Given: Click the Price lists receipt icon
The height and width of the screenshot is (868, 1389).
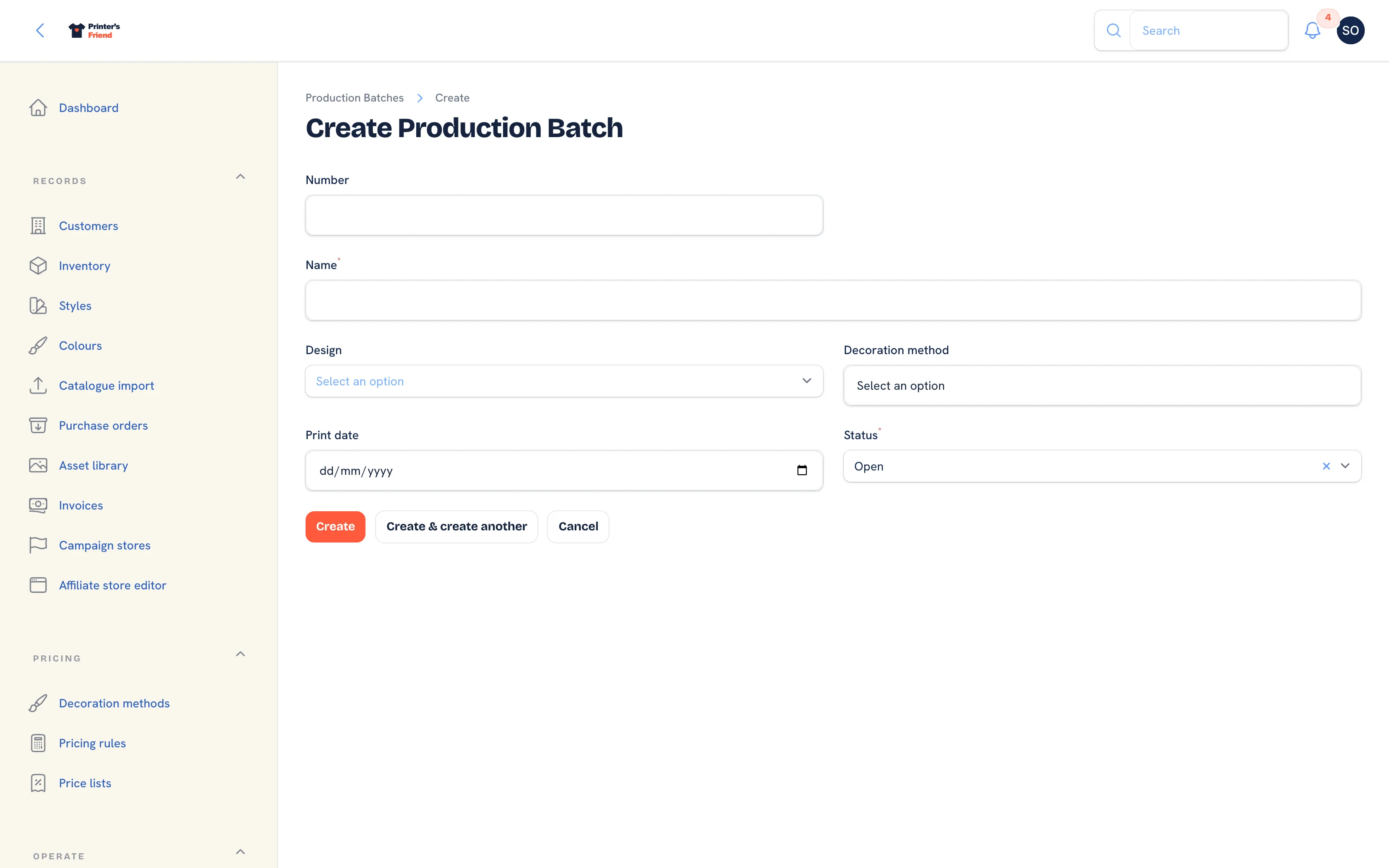Looking at the screenshot, I should [38, 783].
